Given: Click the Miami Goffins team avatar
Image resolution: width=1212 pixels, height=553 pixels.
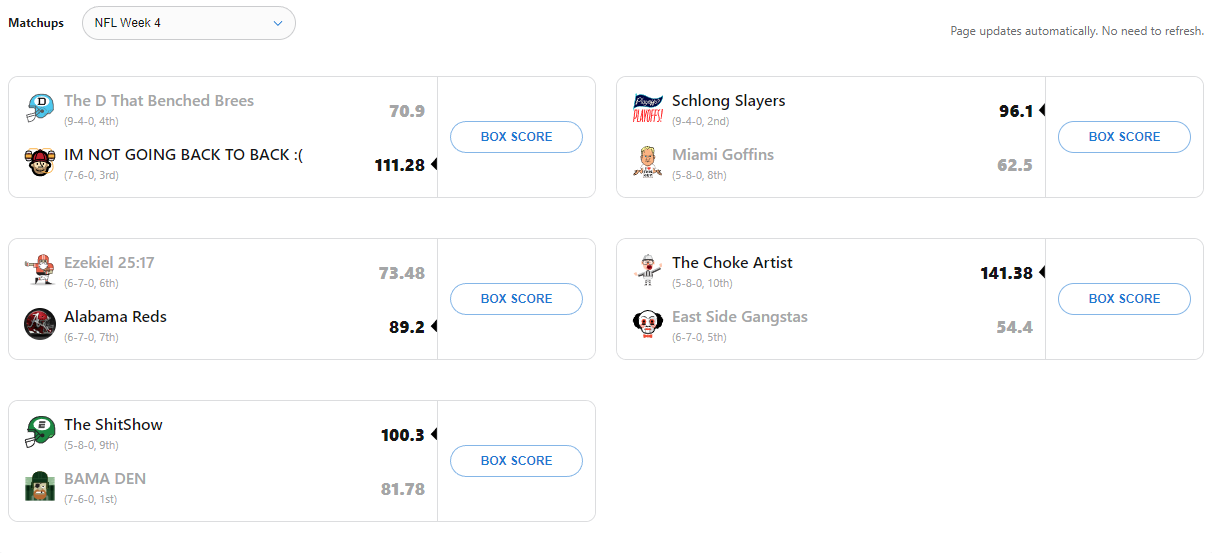Looking at the screenshot, I should click(x=648, y=161).
